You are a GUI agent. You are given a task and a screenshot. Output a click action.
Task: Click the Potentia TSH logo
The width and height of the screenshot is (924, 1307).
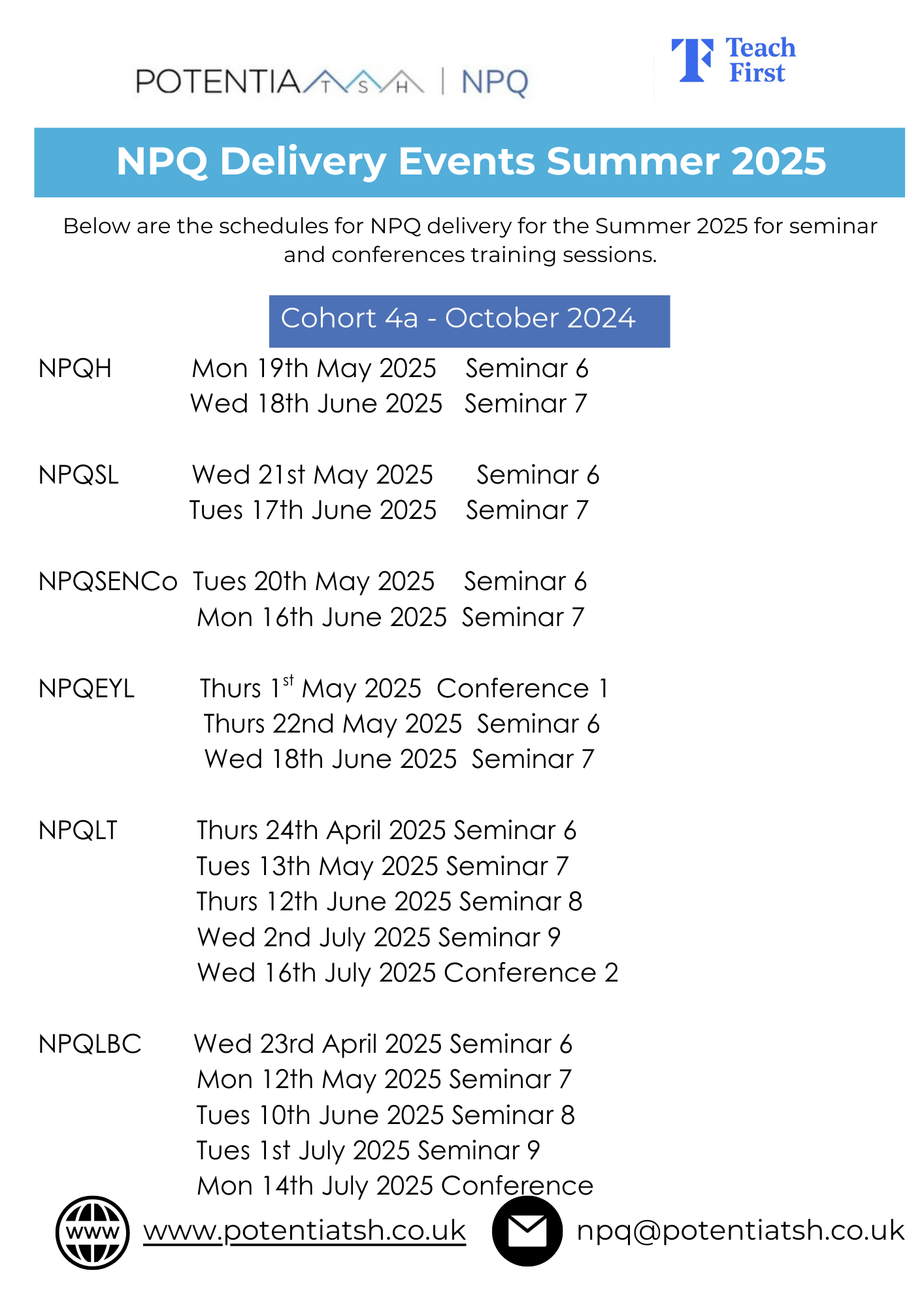point(280,82)
